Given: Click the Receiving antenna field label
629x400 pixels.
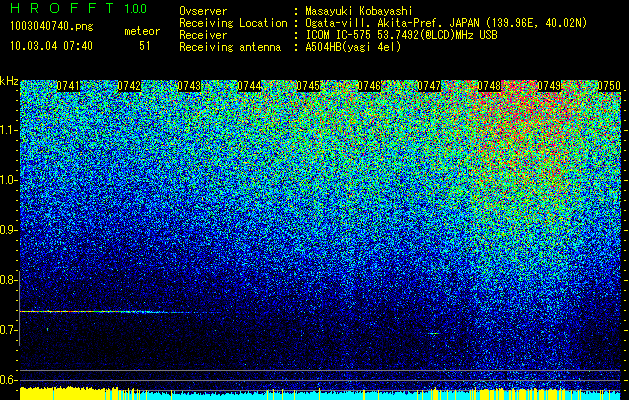Looking at the screenshot, I should 230,47.
